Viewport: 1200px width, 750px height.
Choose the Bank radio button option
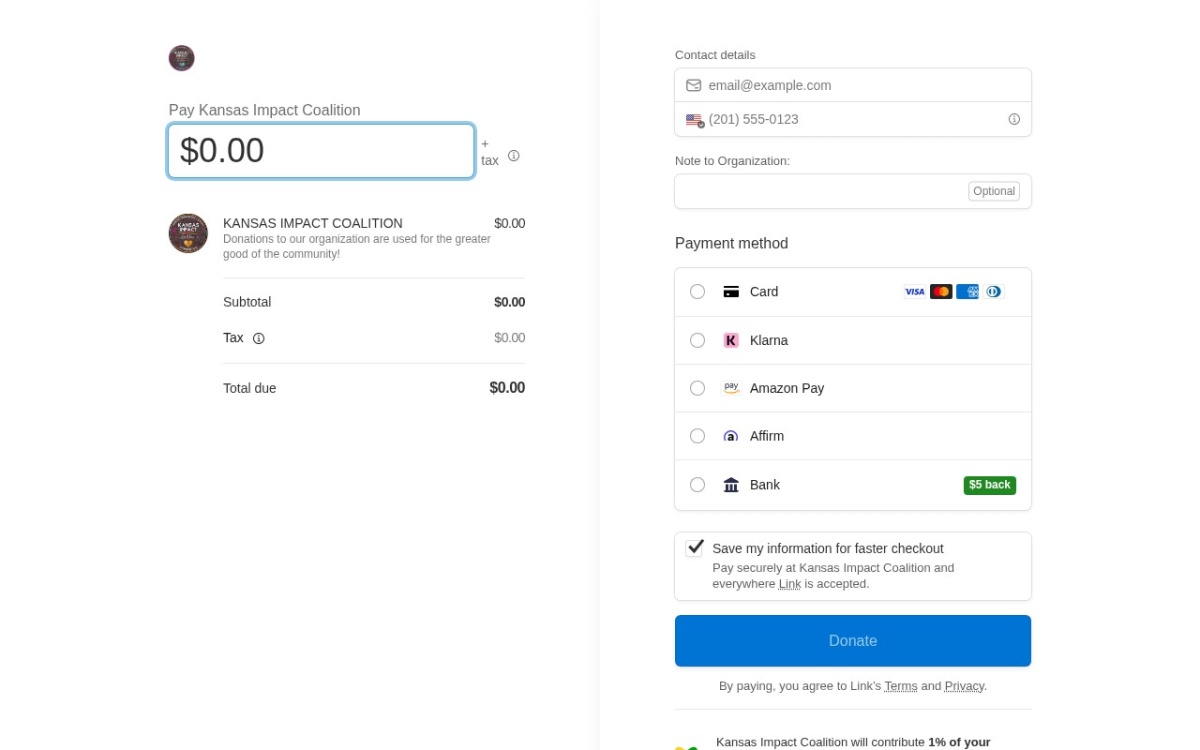pos(698,485)
